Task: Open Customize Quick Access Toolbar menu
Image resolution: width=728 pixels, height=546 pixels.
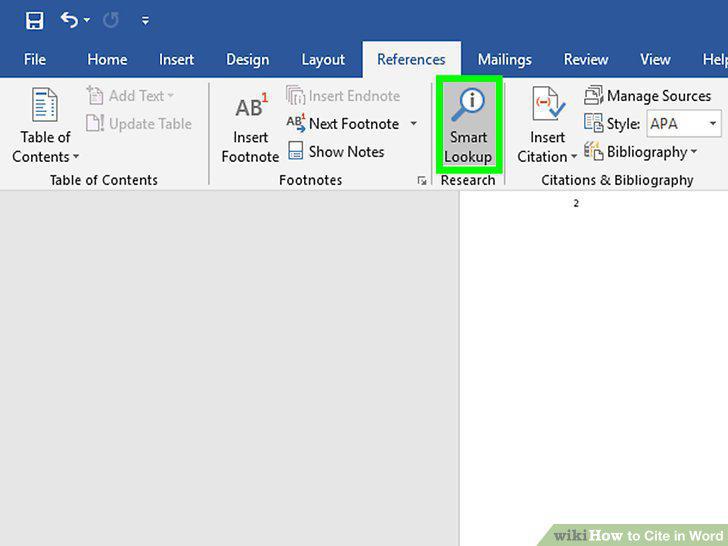Action: pyautogui.click(x=145, y=20)
